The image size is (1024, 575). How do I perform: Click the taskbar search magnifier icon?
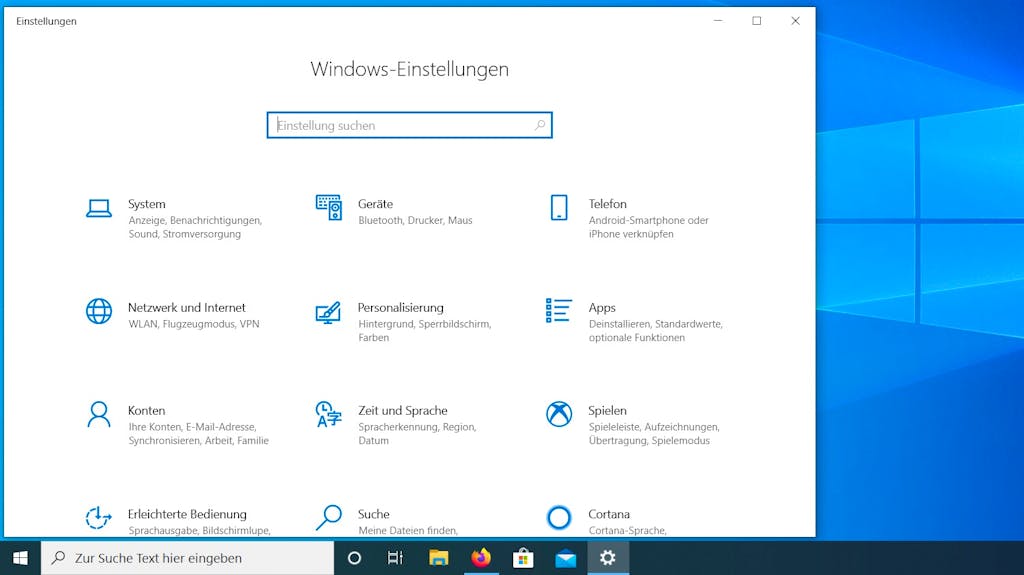tap(58, 557)
